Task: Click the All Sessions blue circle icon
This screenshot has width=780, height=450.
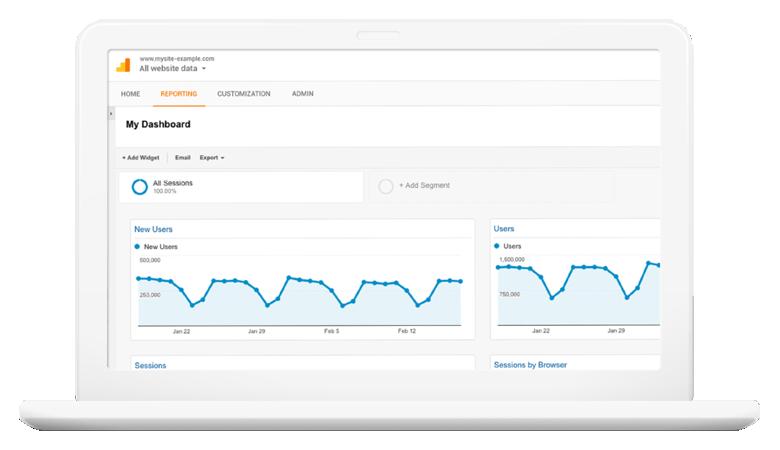Action: coord(139,186)
